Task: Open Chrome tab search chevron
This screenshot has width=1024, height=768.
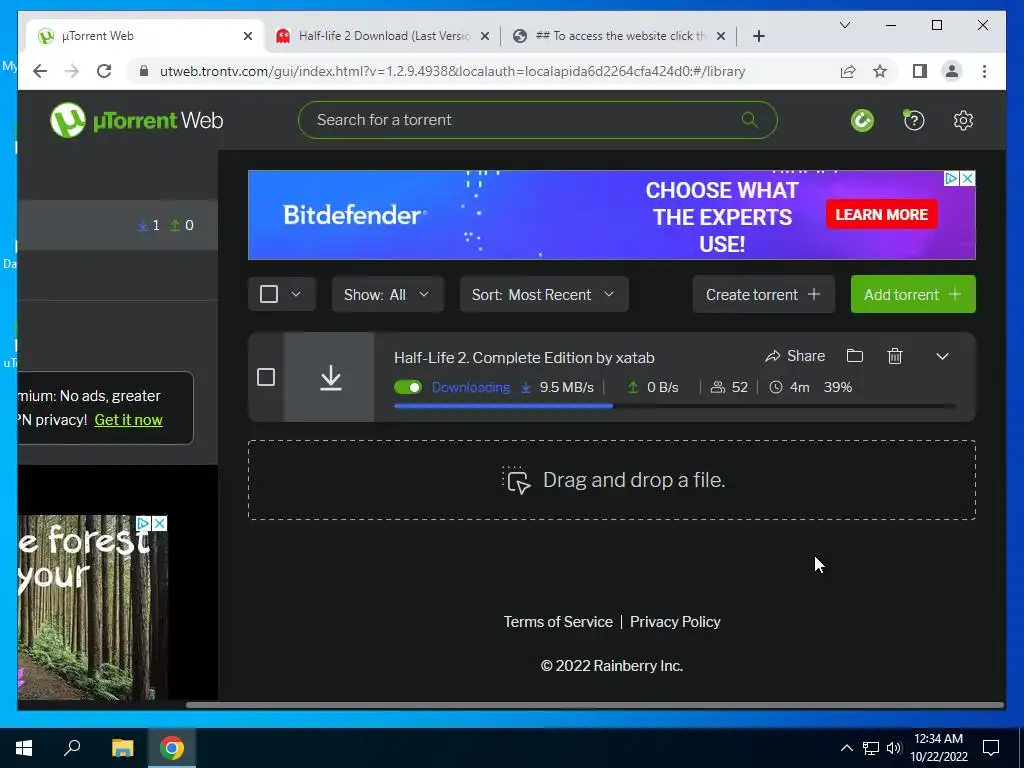Action: tap(844, 25)
